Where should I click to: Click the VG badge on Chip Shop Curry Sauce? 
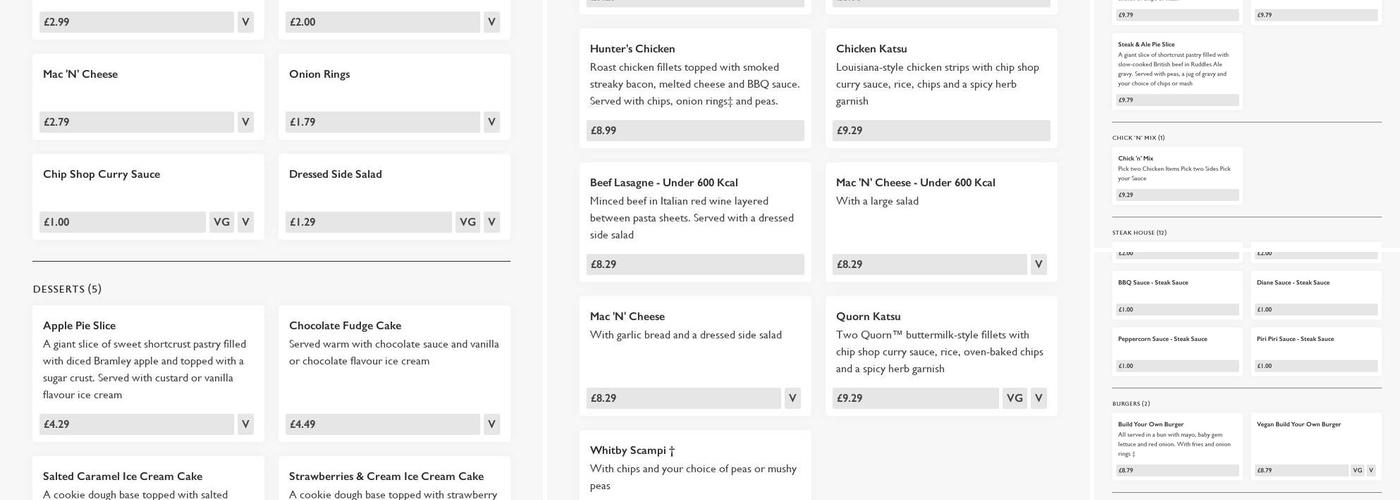point(222,222)
